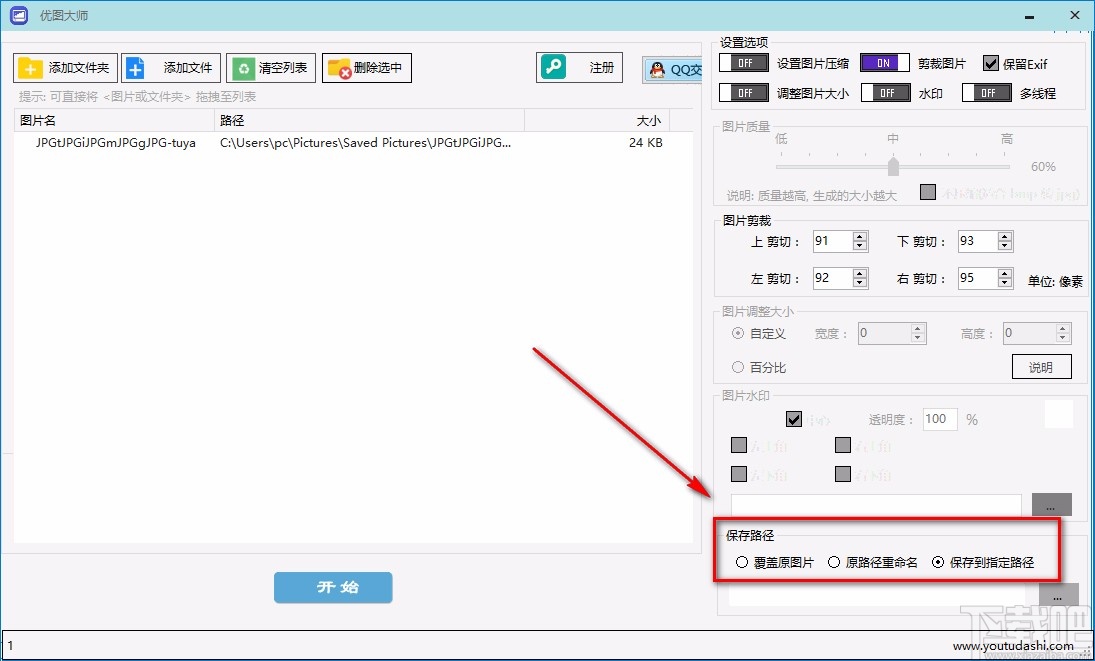Open the QQ交流 penguin button
Image resolution: width=1095 pixels, height=661 pixels.
coord(672,69)
